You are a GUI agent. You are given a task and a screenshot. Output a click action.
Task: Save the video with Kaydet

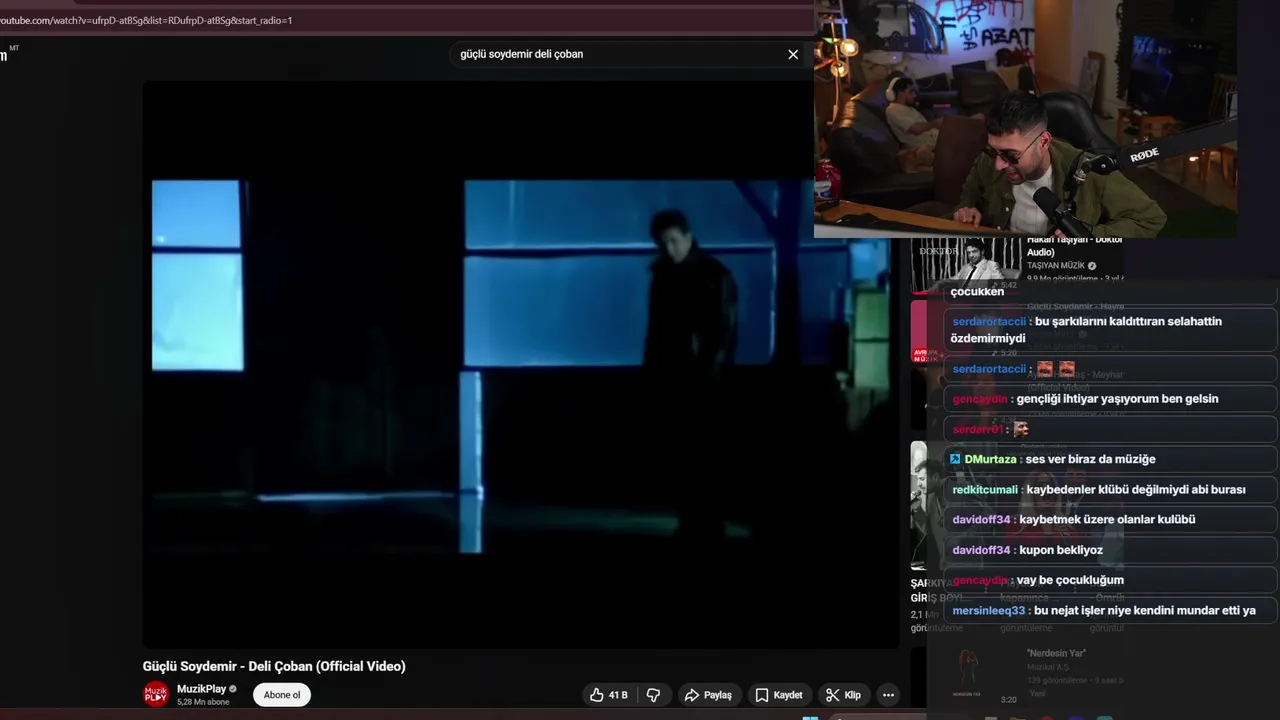[x=779, y=695]
